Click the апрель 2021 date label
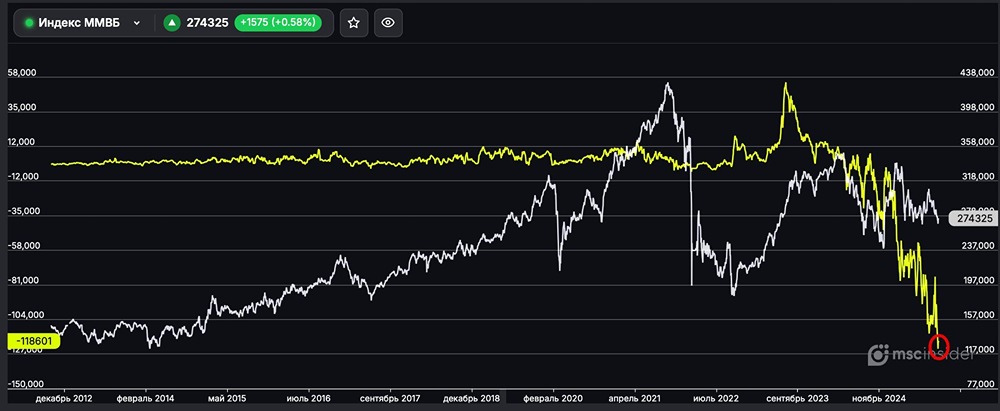 pos(635,398)
